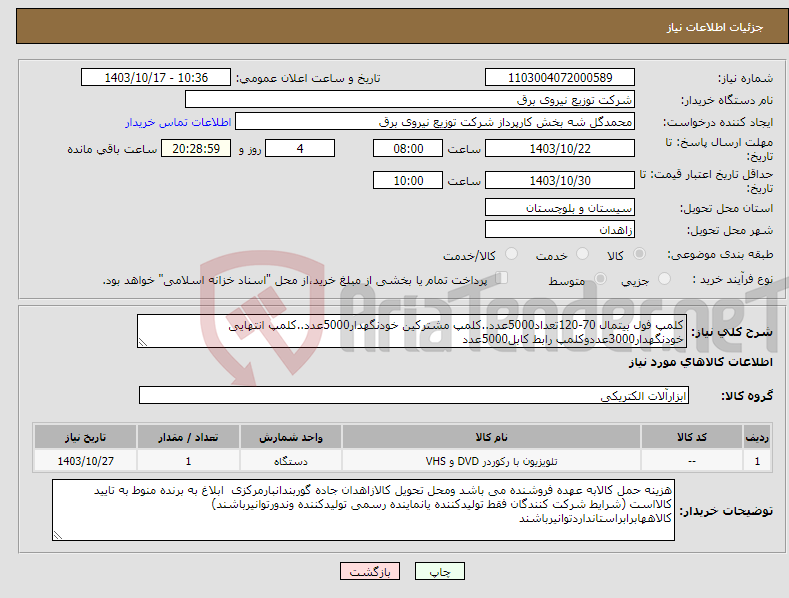Screen dimensions: 789x598
Task: Click the price validity date 1403/10/30
Action: [x=560, y=180]
